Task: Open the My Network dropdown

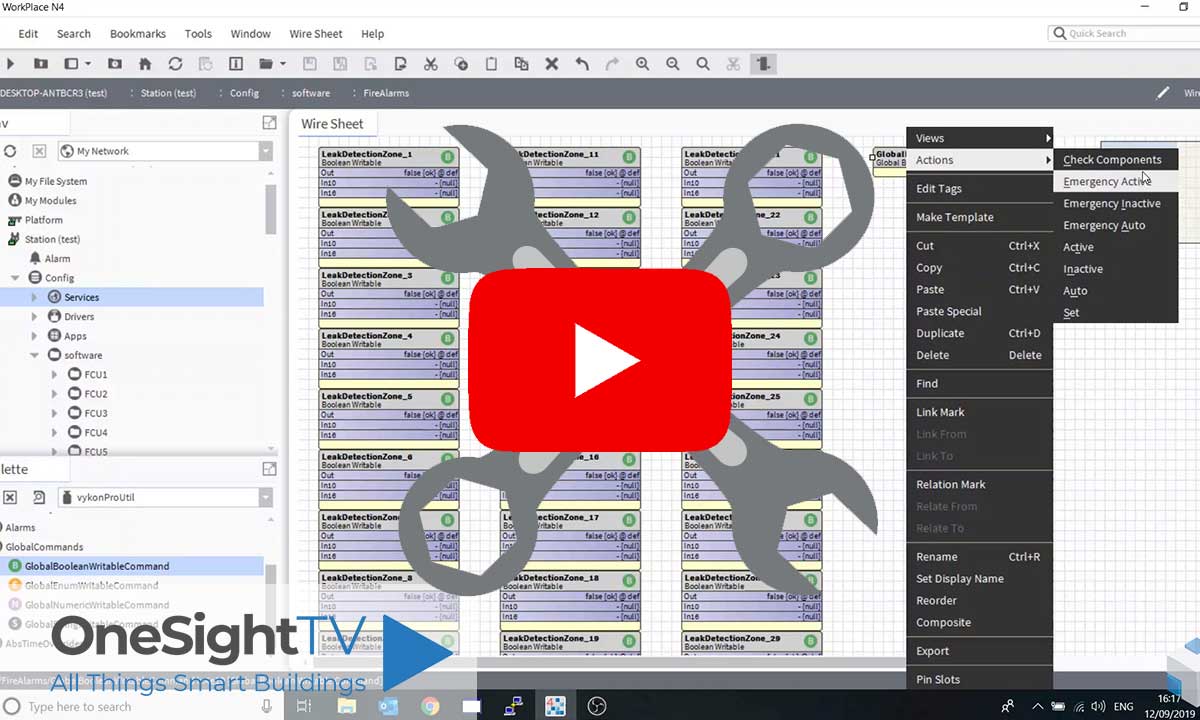Action: [266, 151]
